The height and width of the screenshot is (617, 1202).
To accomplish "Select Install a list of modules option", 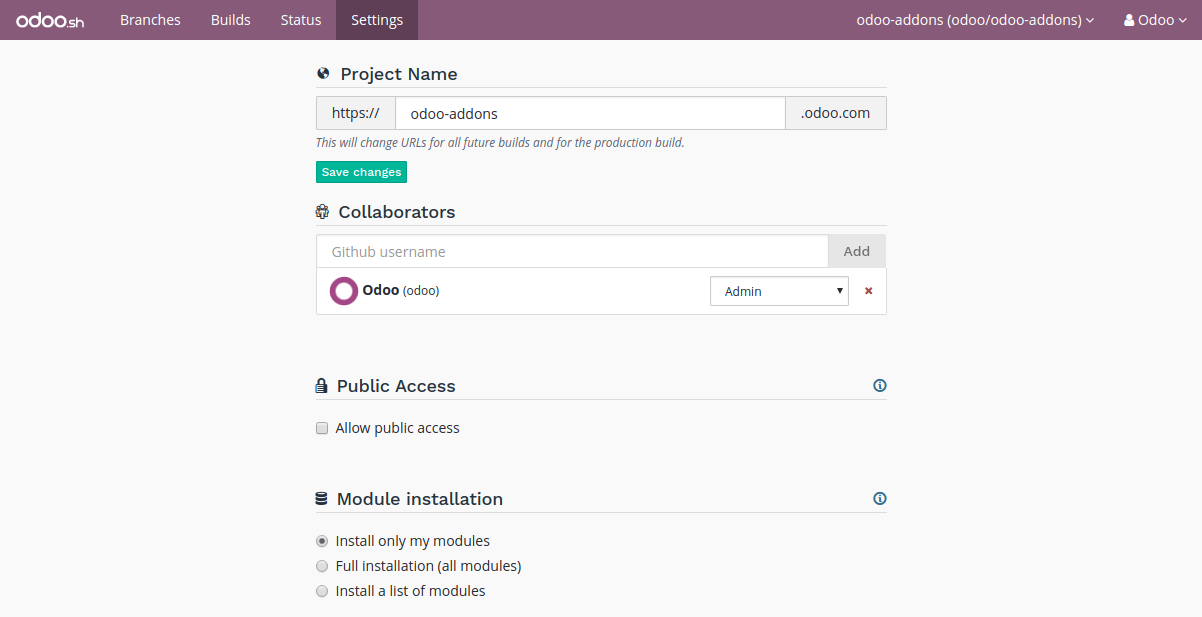I will pos(322,591).
